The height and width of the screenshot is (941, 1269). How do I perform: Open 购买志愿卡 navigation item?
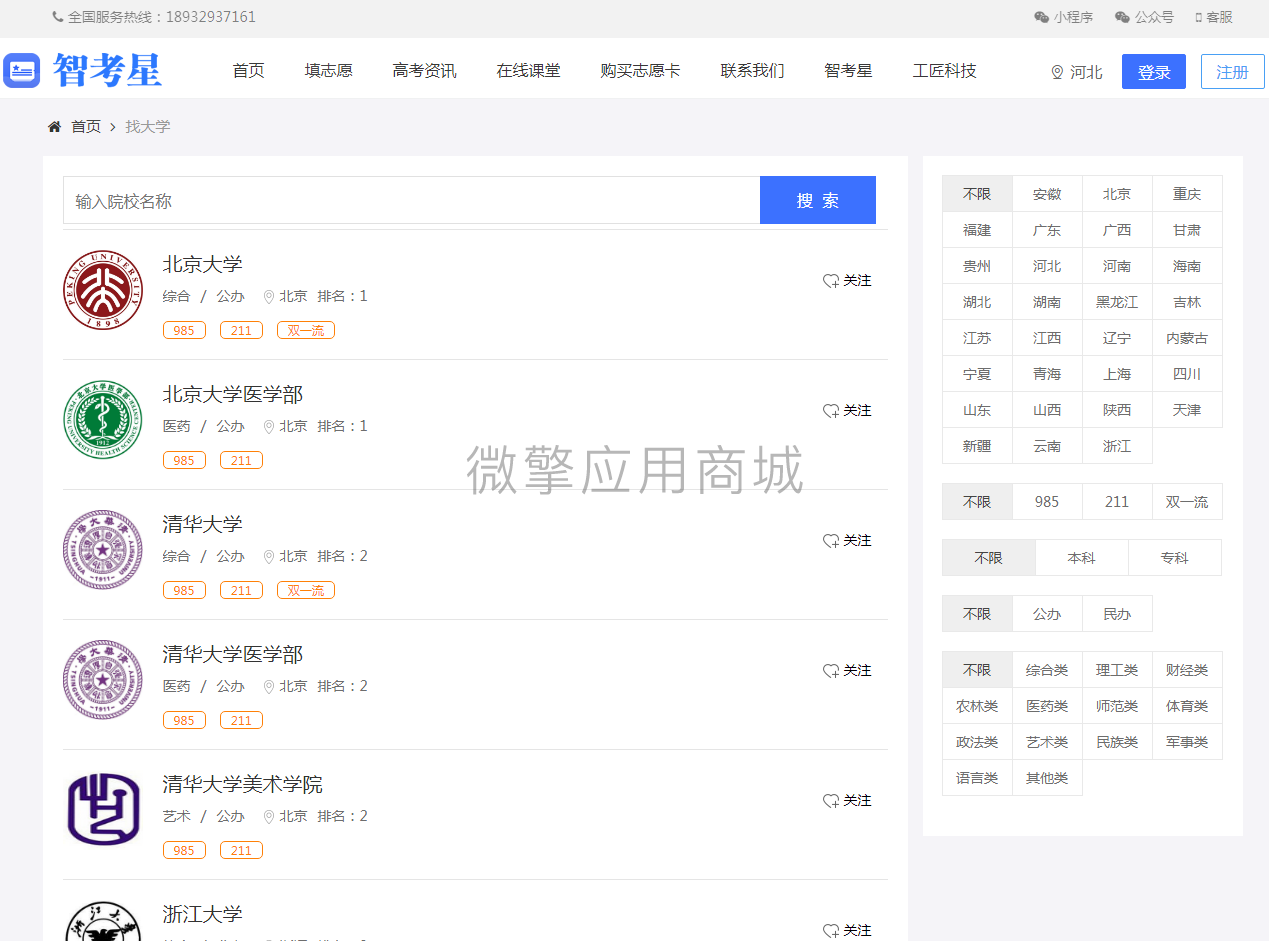pos(641,71)
